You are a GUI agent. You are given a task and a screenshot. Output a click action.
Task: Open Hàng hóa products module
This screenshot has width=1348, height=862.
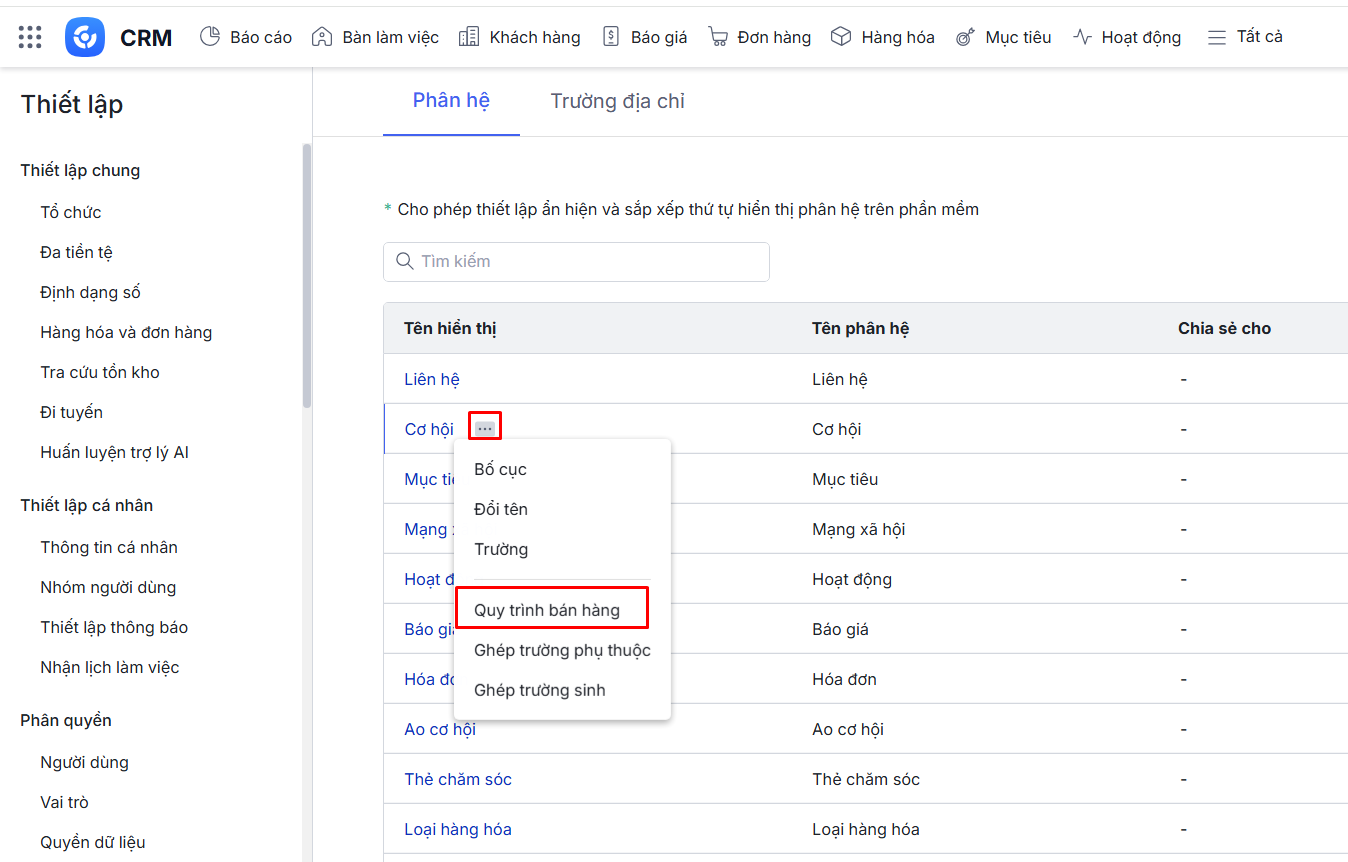click(x=883, y=37)
